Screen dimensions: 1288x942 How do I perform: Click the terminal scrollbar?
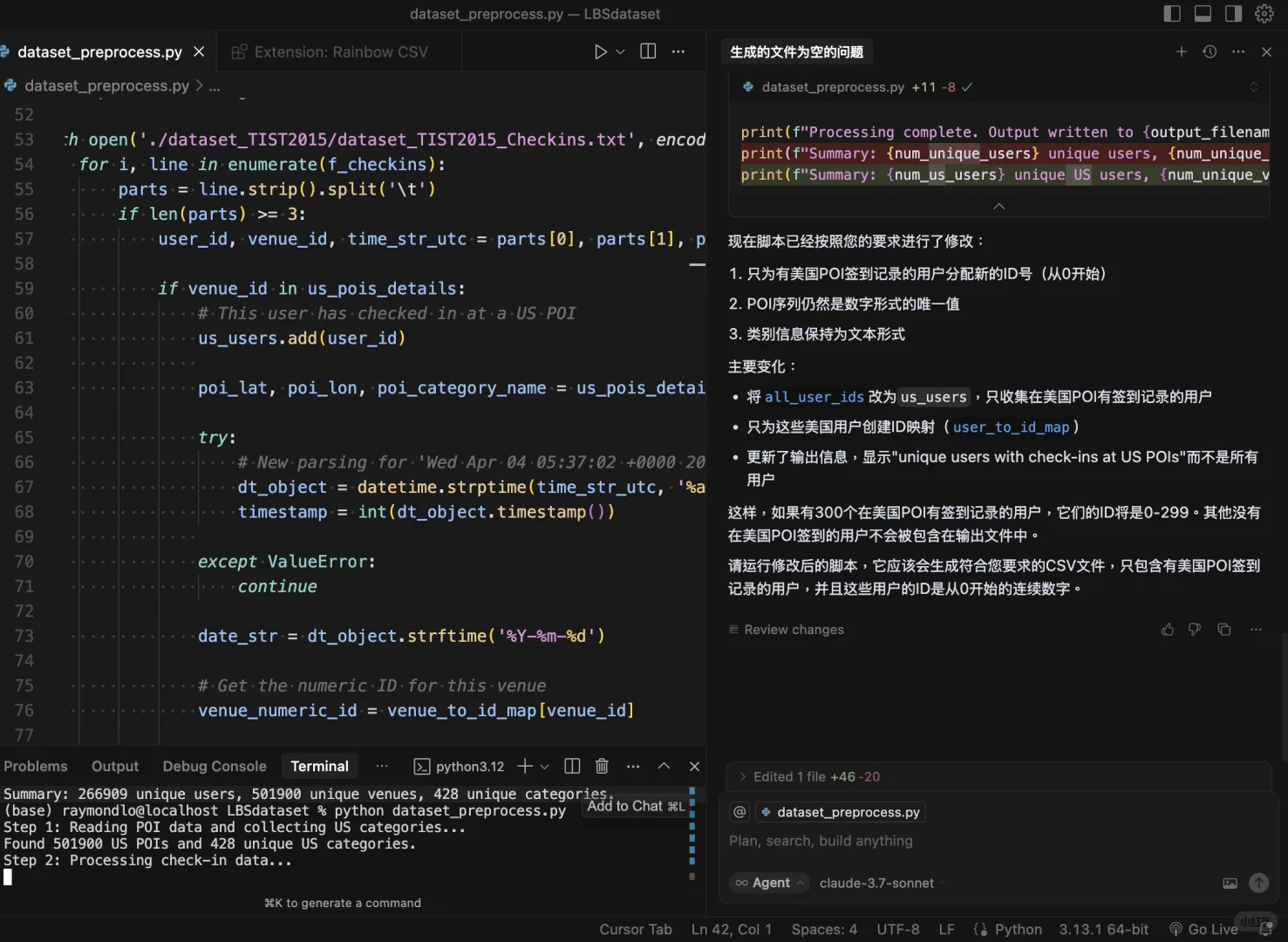(x=692, y=834)
